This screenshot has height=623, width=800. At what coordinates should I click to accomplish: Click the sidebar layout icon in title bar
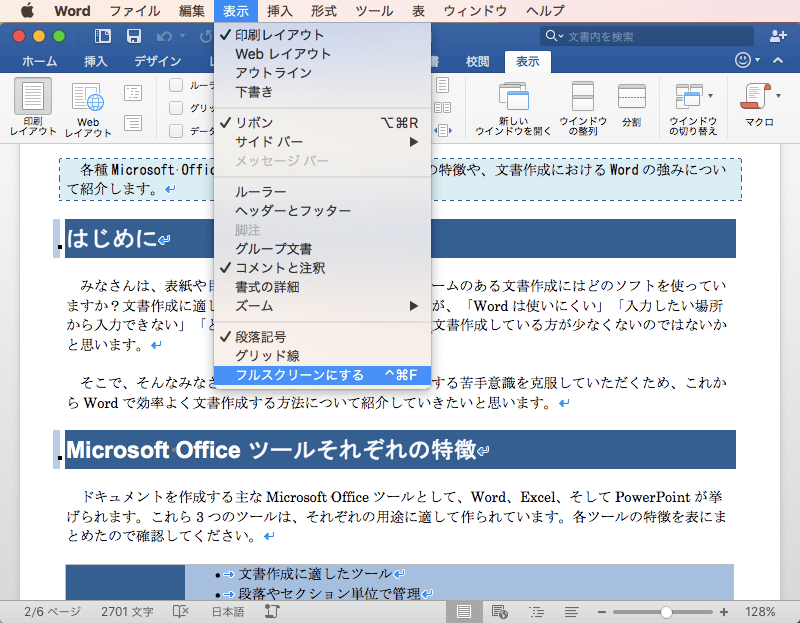point(103,36)
